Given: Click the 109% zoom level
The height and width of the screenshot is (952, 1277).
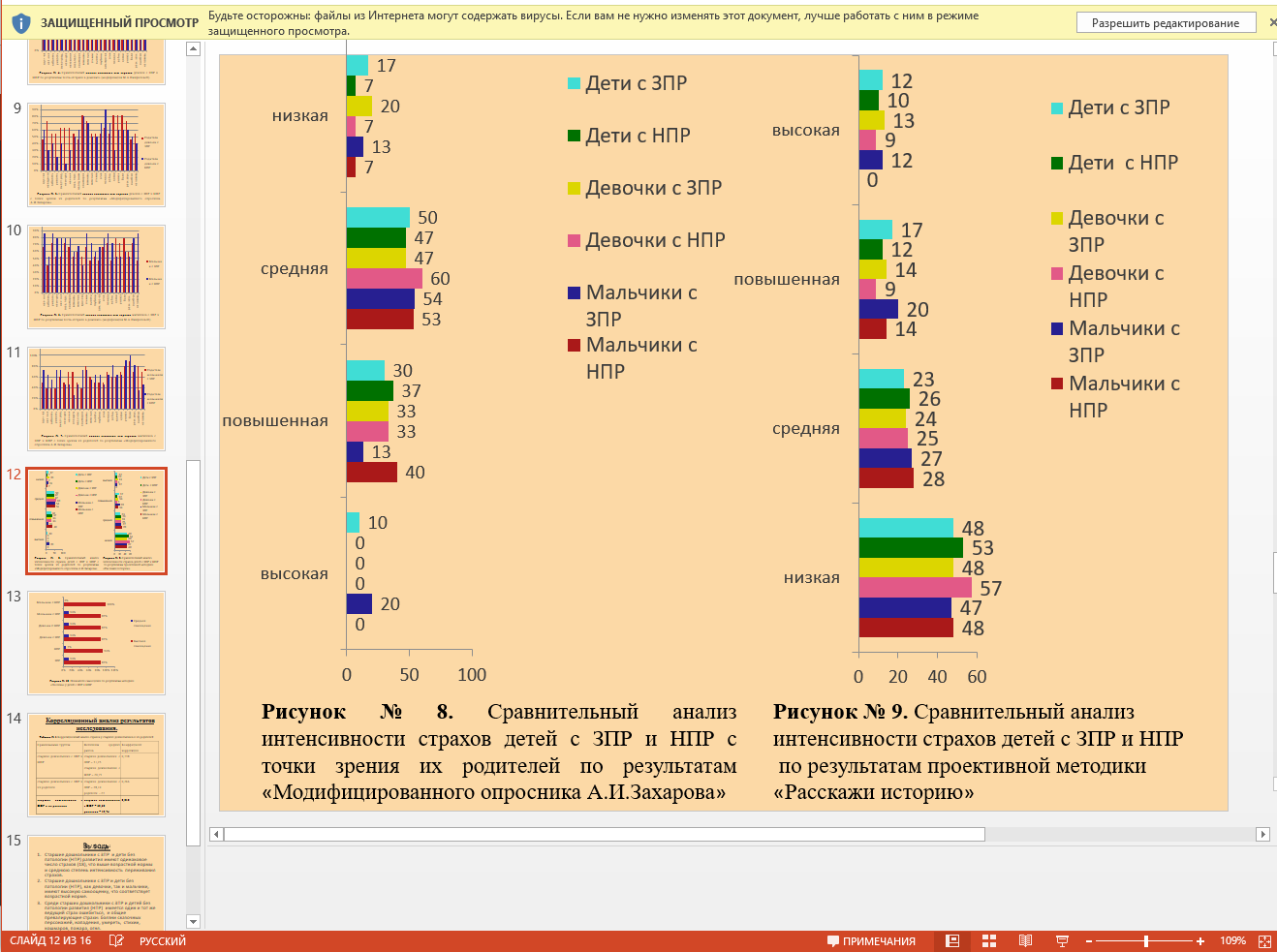Looking at the screenshot, I should coord(1232,940).
